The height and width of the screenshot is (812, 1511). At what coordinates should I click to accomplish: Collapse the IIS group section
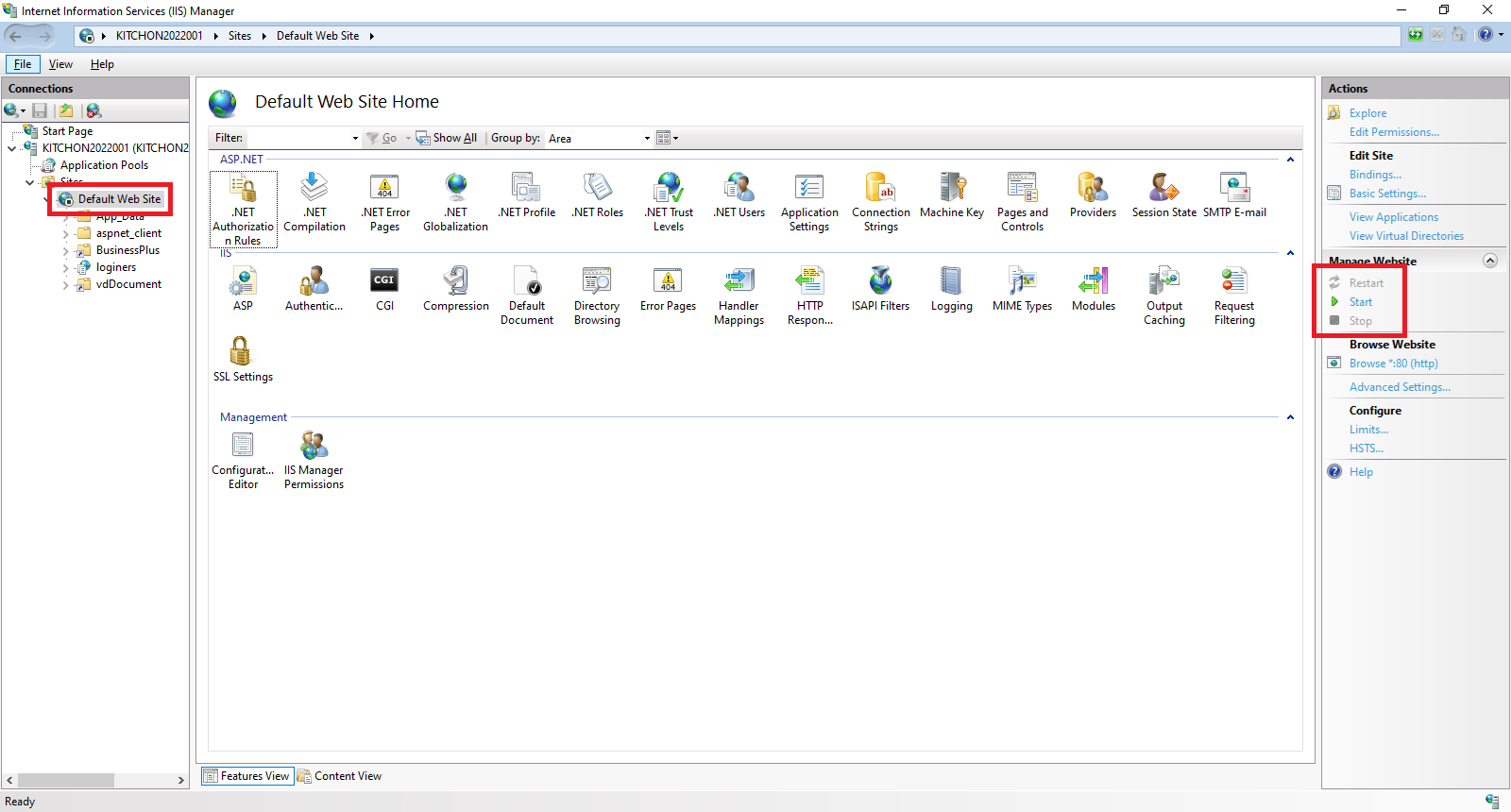(x=1290, y=253)
